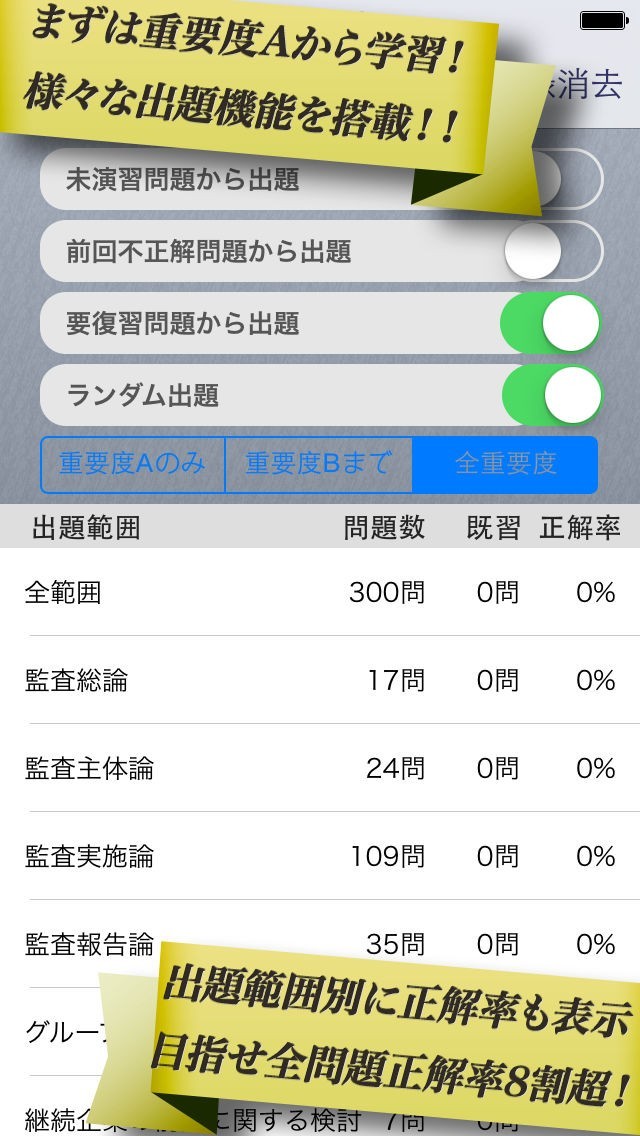This screenshot has height=1136, width=640.
Task: Turn off the ランダム出題 switch
Action: (x=552, y=396)
